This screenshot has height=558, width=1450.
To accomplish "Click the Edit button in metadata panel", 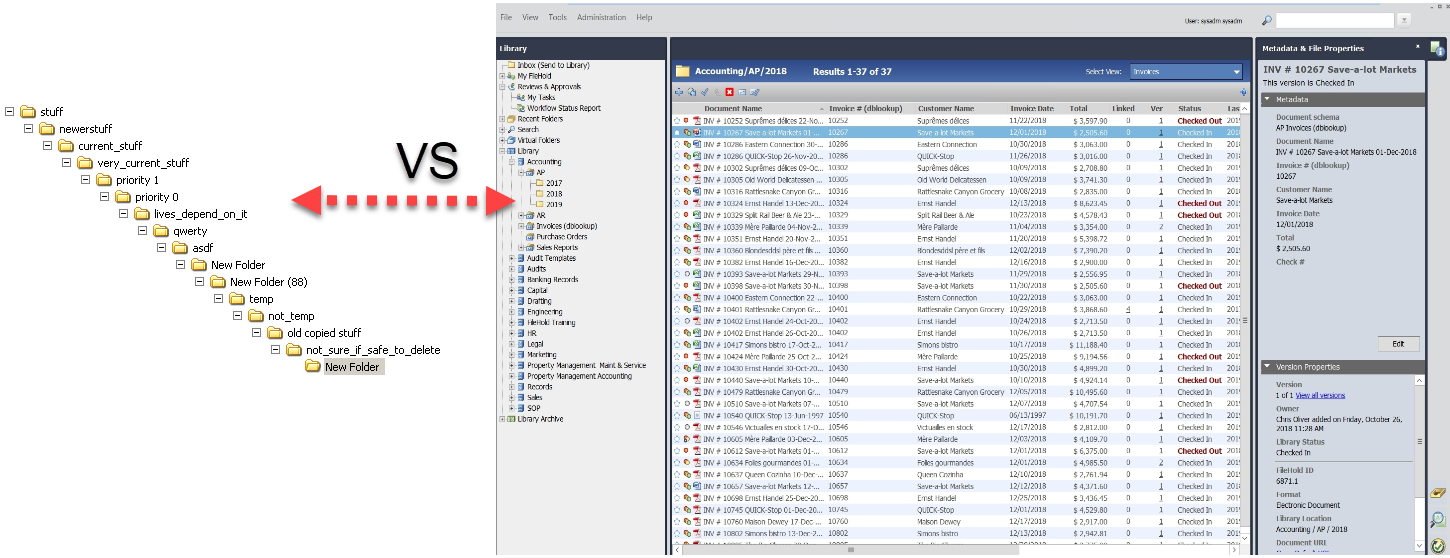I will [x=1398, y=344].
